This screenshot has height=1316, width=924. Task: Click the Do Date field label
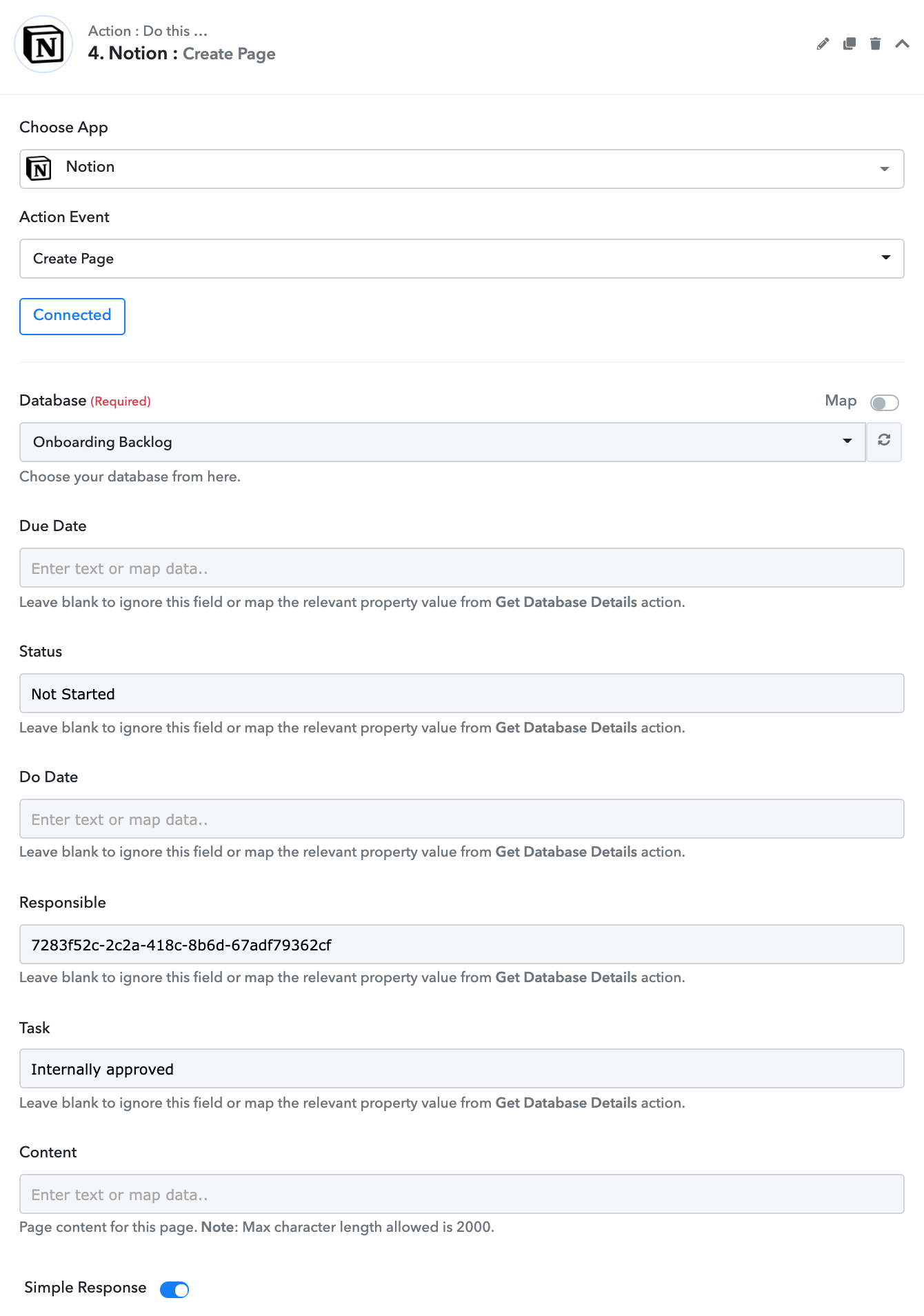point(49,777)
